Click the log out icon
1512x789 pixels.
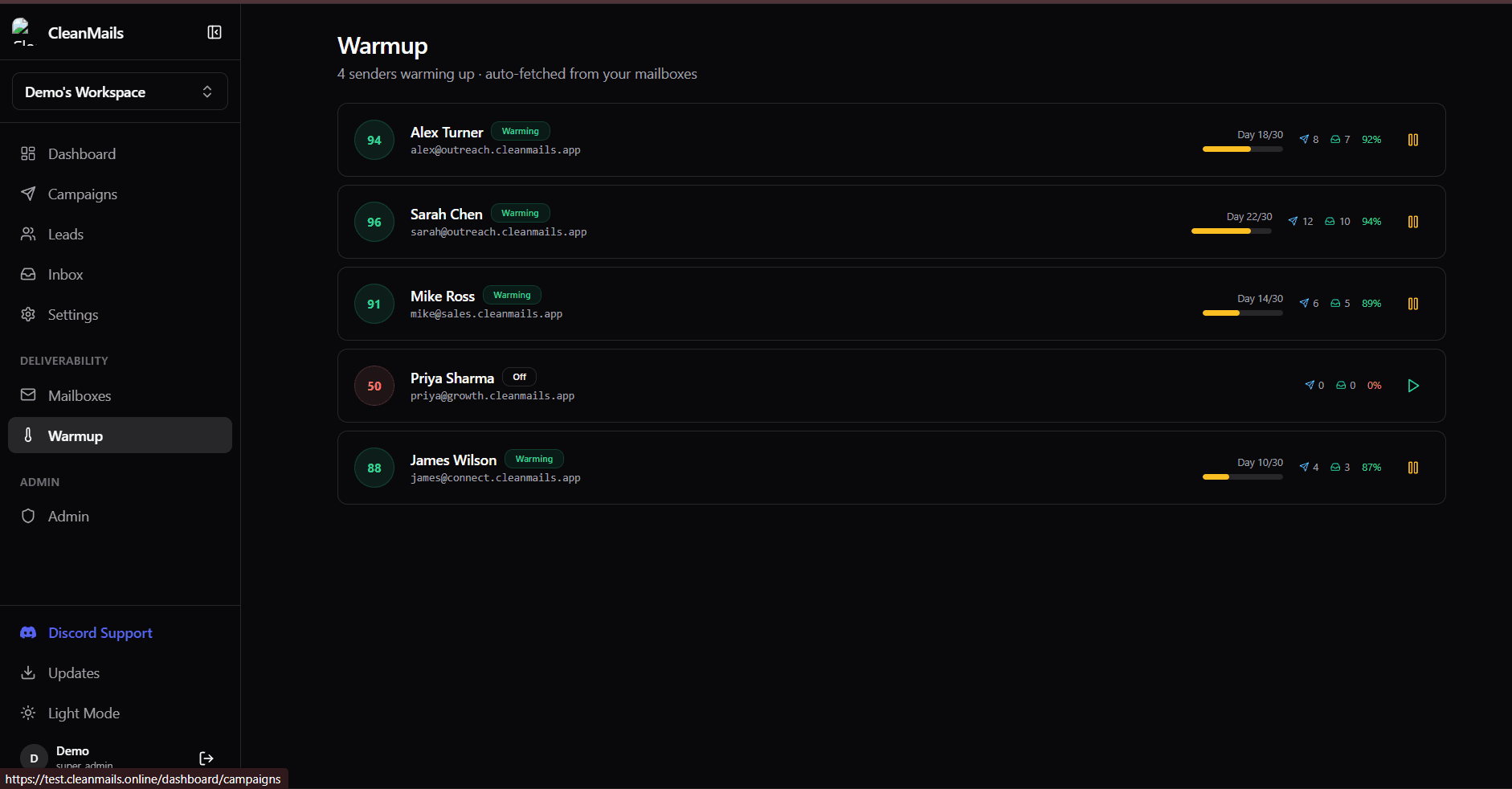pos(206,758)
